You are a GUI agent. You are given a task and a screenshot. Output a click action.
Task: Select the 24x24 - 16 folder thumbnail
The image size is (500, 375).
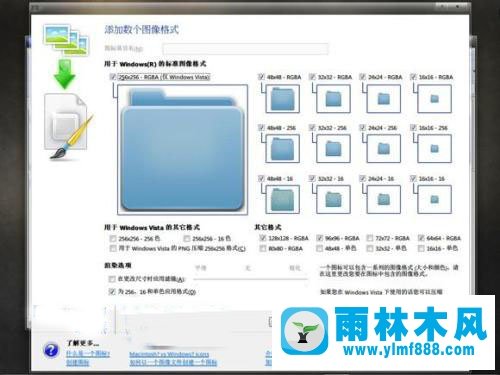pos(384,199)
